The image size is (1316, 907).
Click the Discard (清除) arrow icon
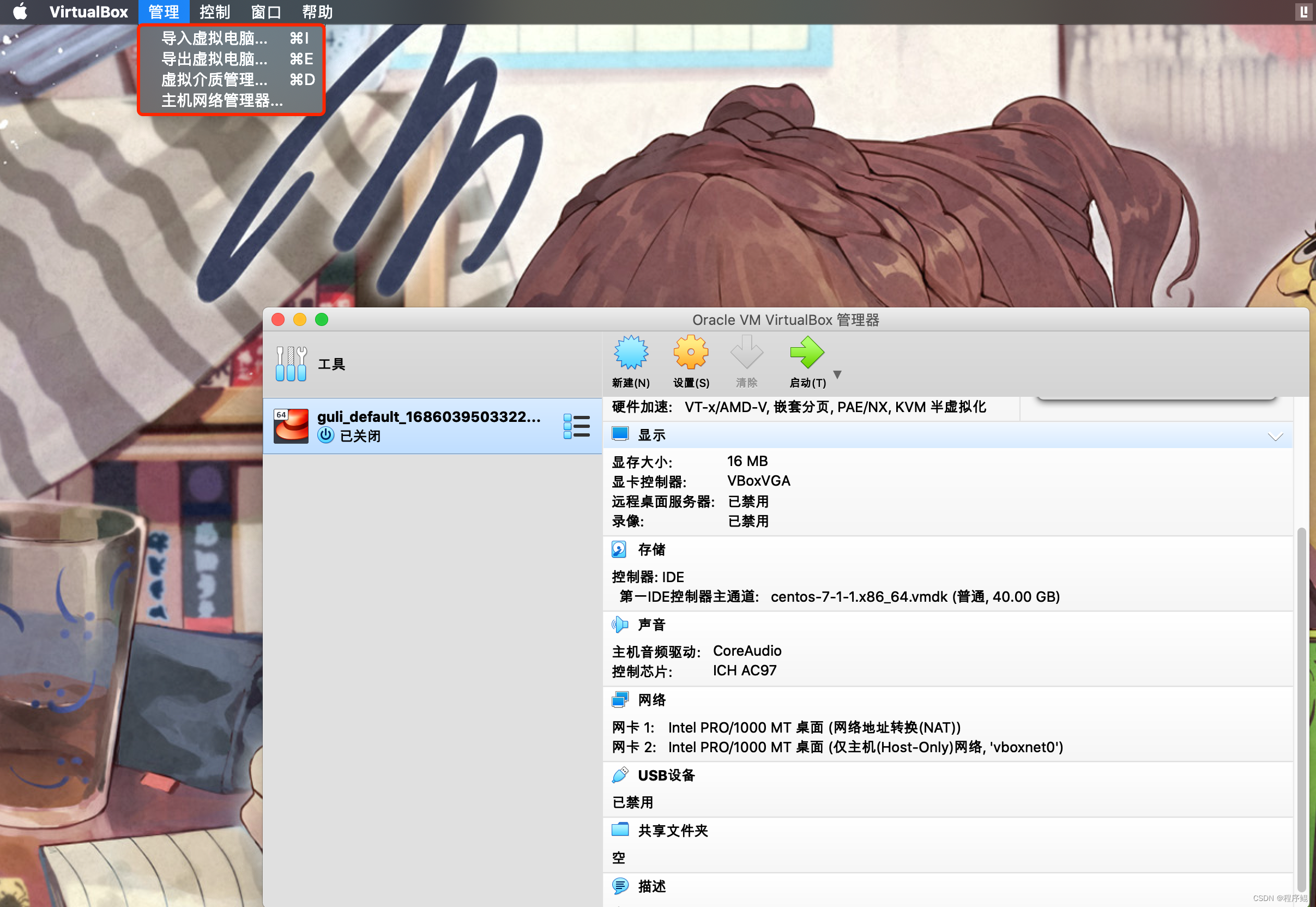coord(747,353)
